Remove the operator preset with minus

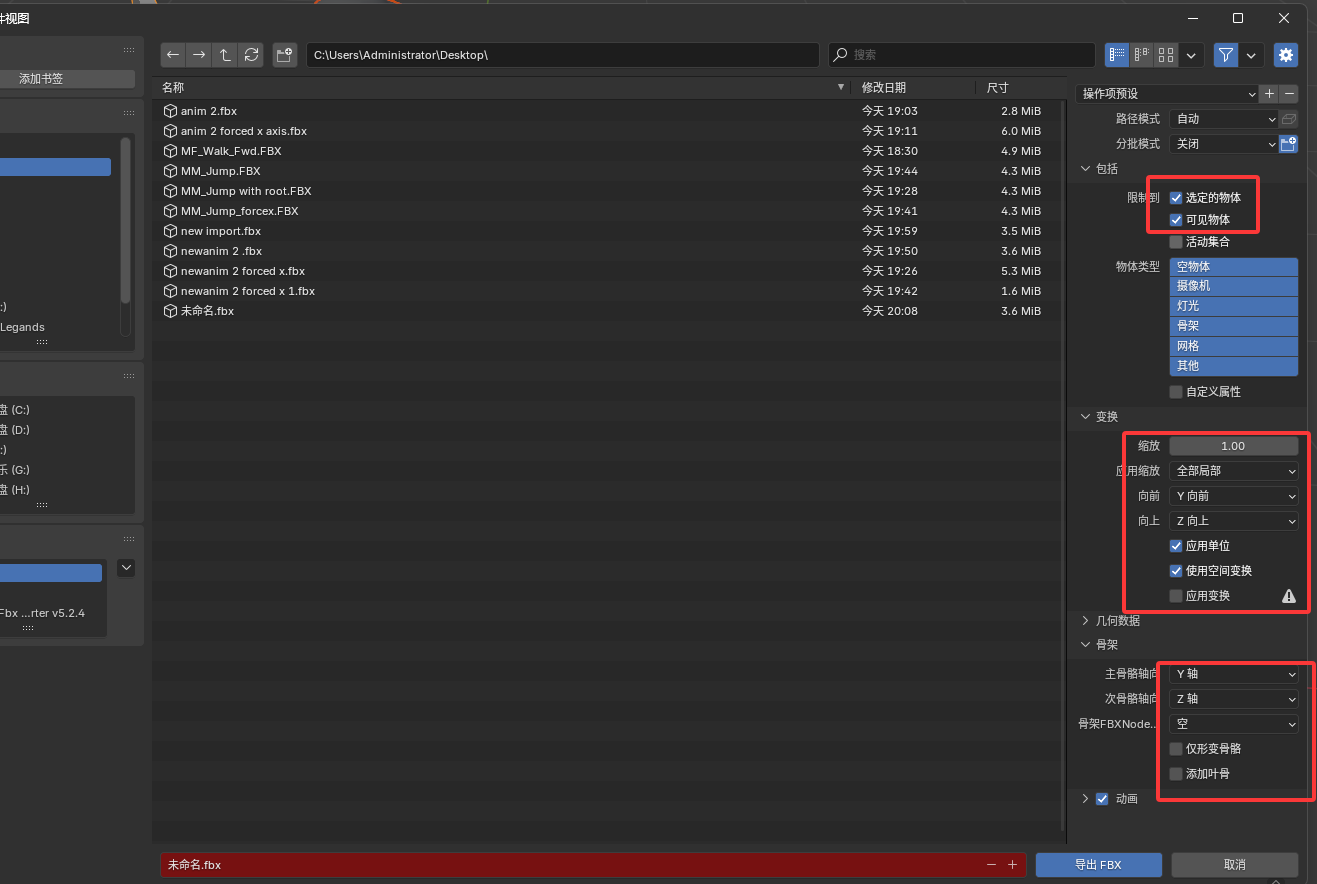[1289, 94]
